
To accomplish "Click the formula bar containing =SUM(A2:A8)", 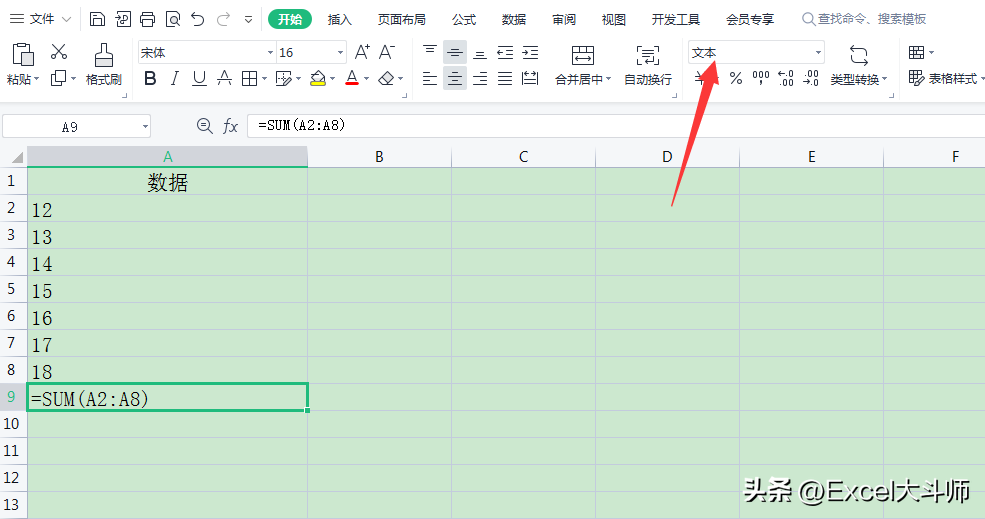I will click(x=616, y=126).
